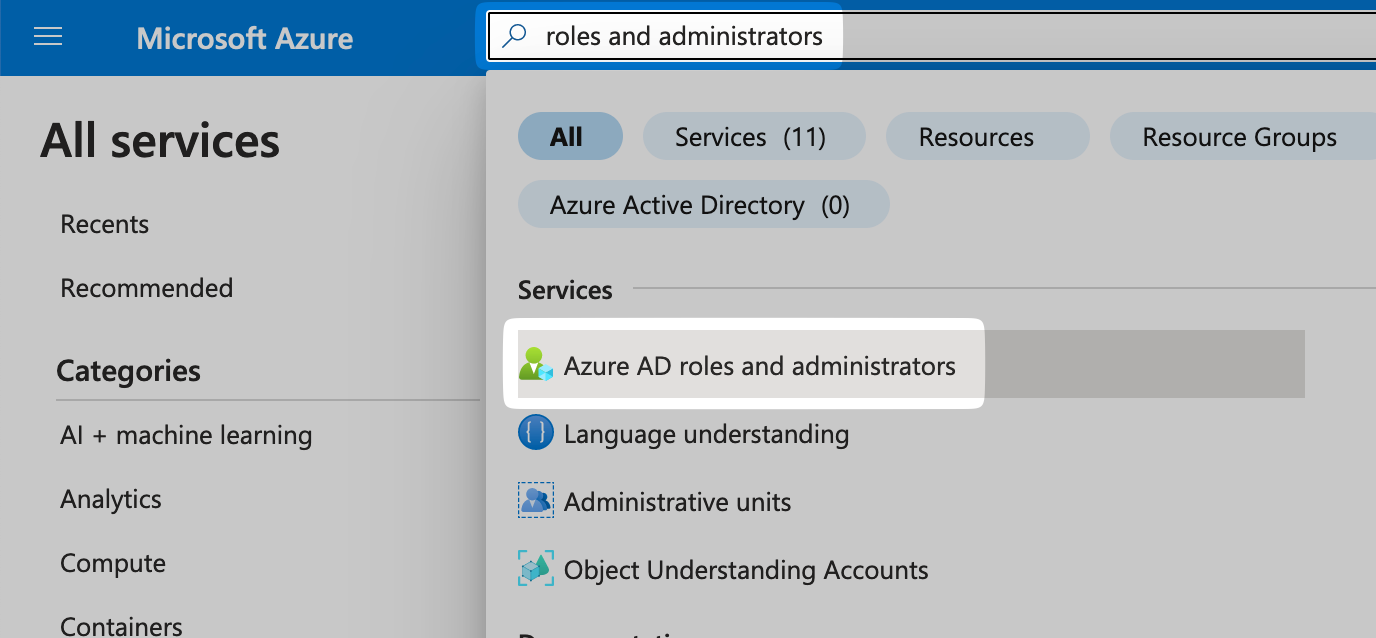Select AI + machine learning category
The image size is (1376, 638).
(x=186, y=435)
